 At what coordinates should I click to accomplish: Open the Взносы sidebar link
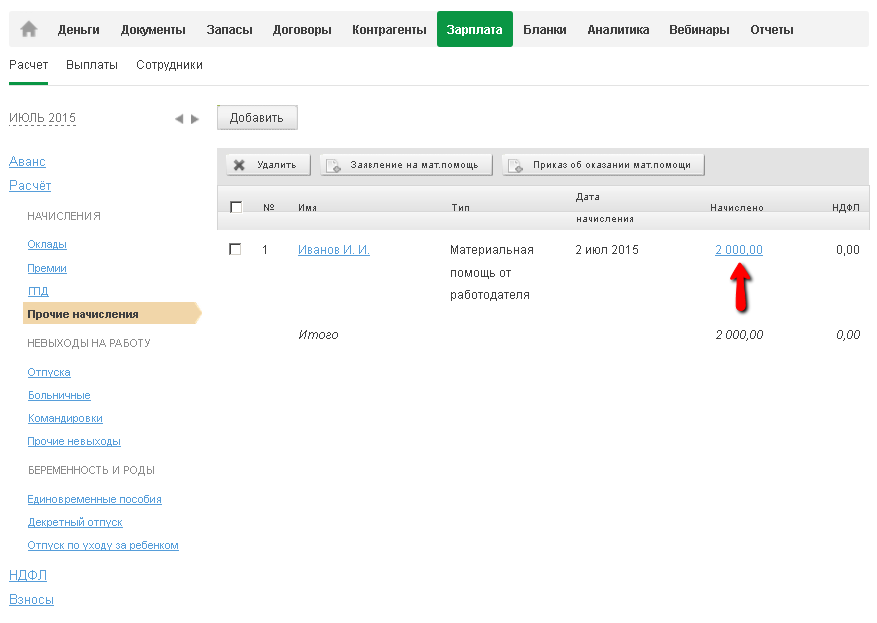point(31,600)
